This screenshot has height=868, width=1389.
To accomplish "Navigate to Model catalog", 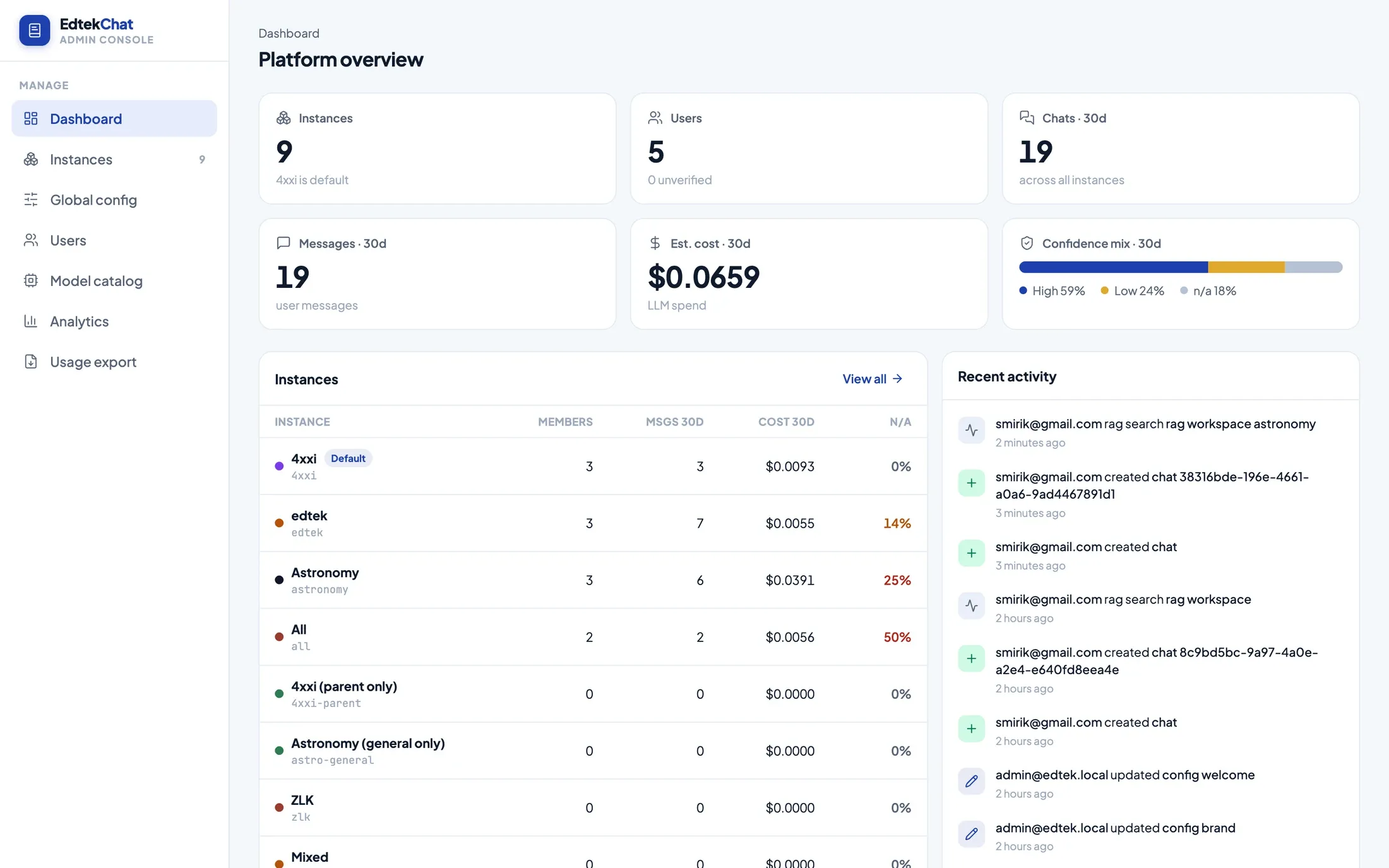I will [x=114, y=280].
